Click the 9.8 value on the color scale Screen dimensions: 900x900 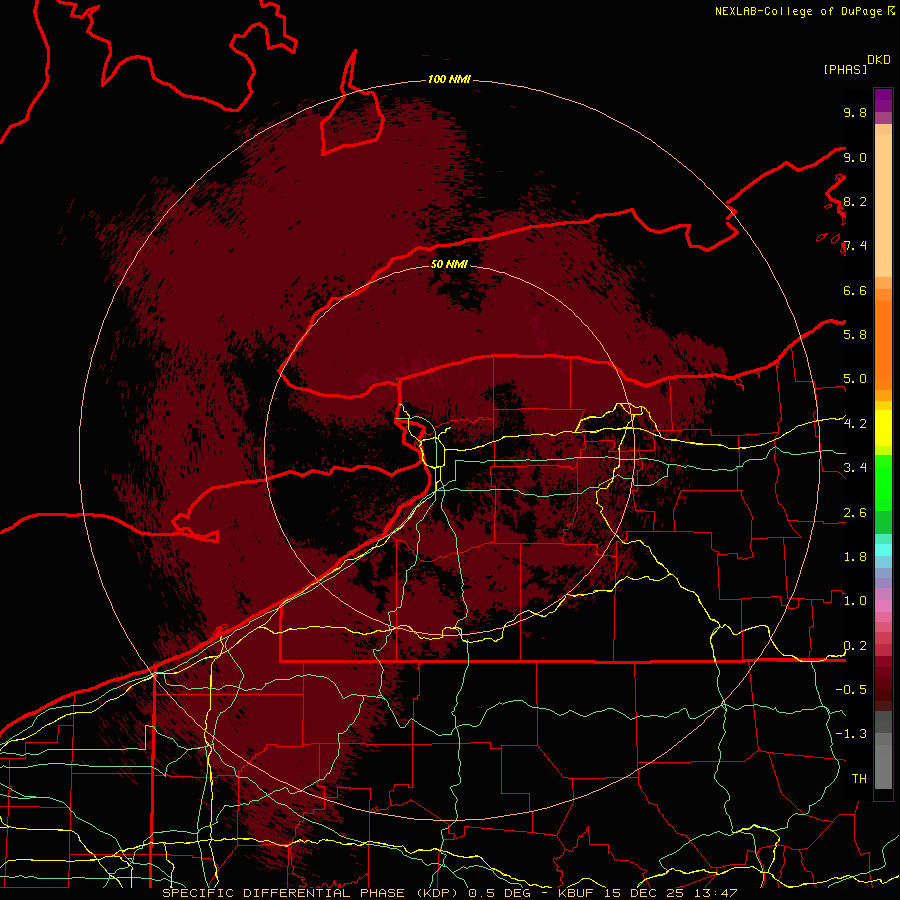coord(855,112)
